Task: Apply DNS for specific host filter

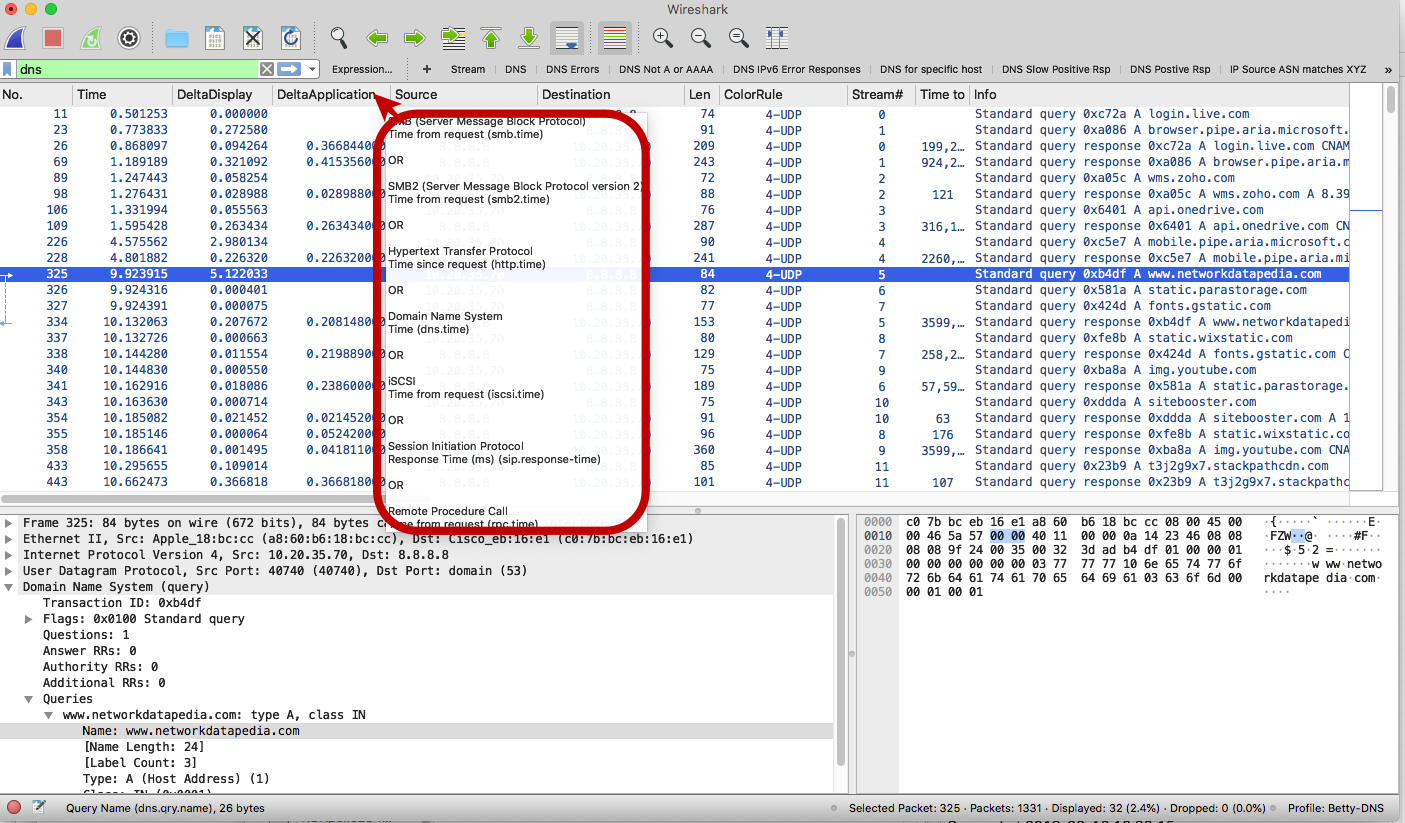Action: [931, 69]
